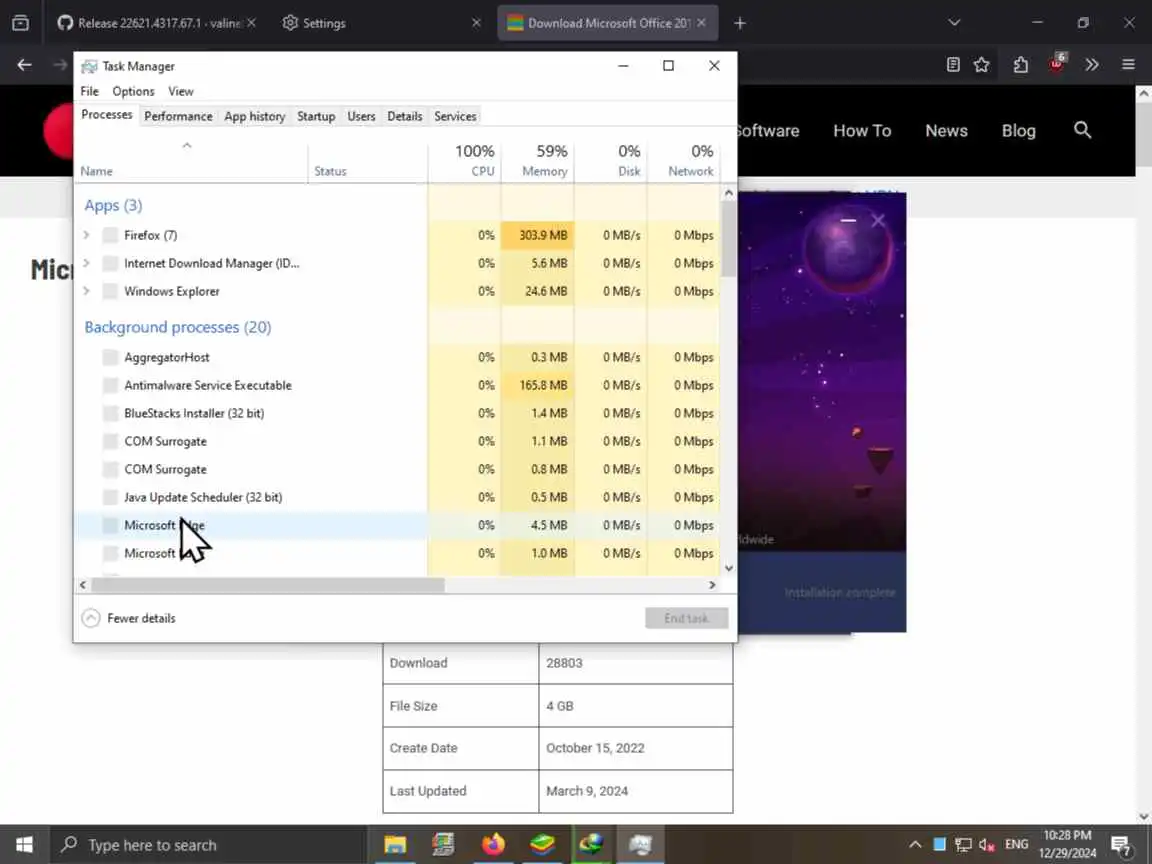Show more Firefox toolbar tools
This screenshot has height=864, width=1152.
click(1092, 65)
